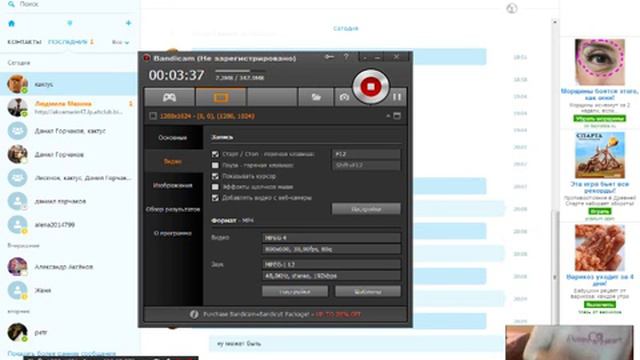Click the Sparta game ad image

click(x=600, y=155)
